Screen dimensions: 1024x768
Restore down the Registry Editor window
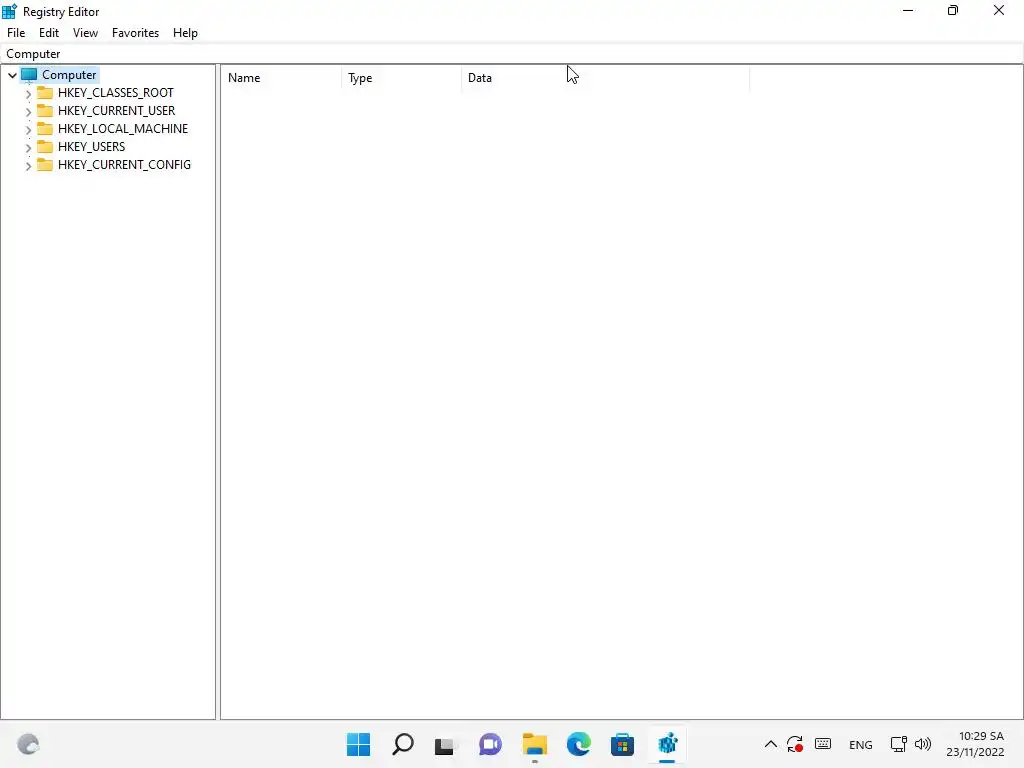point(953,11)
